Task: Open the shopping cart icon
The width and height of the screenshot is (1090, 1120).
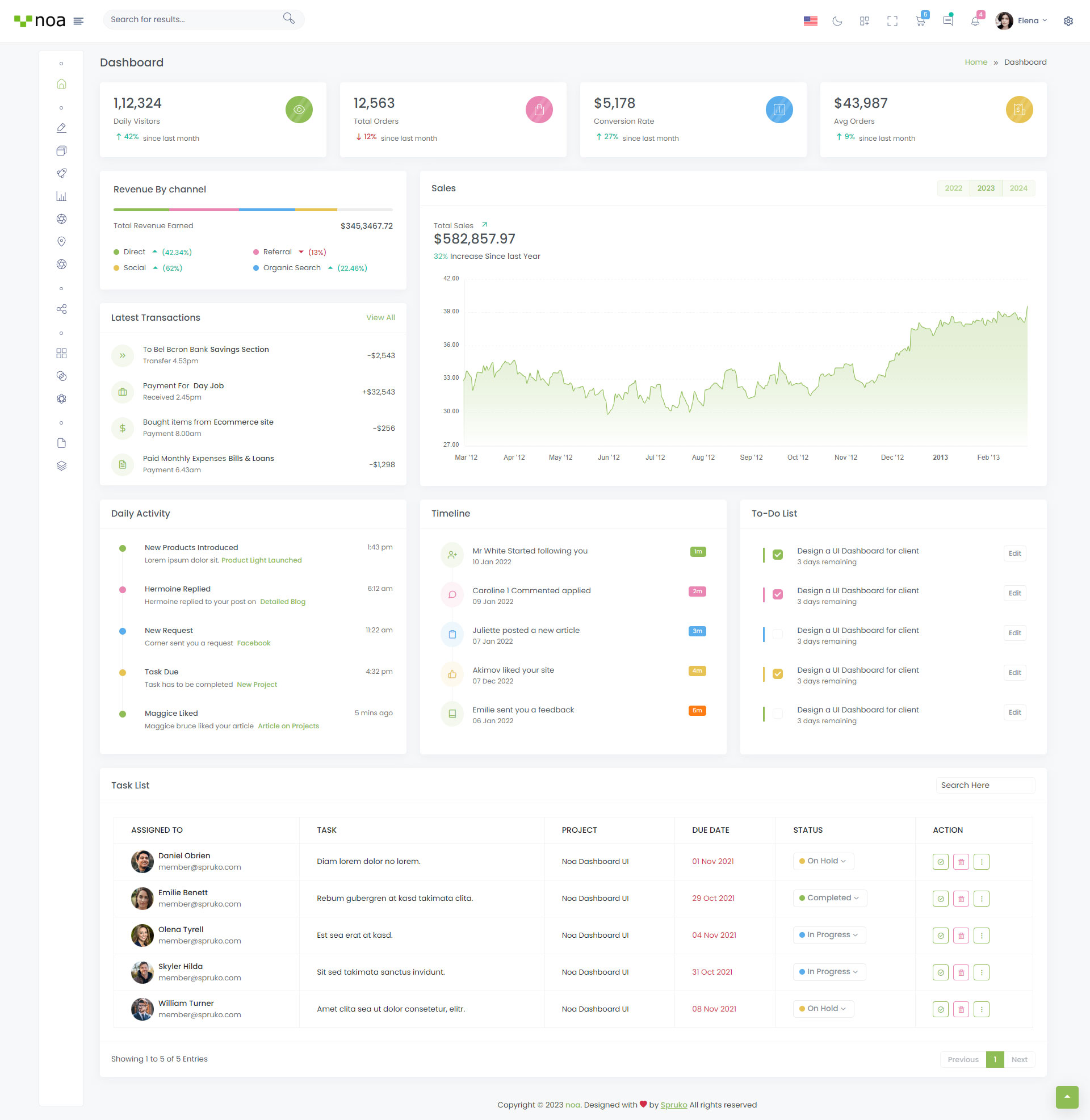Action: (920, 21)
